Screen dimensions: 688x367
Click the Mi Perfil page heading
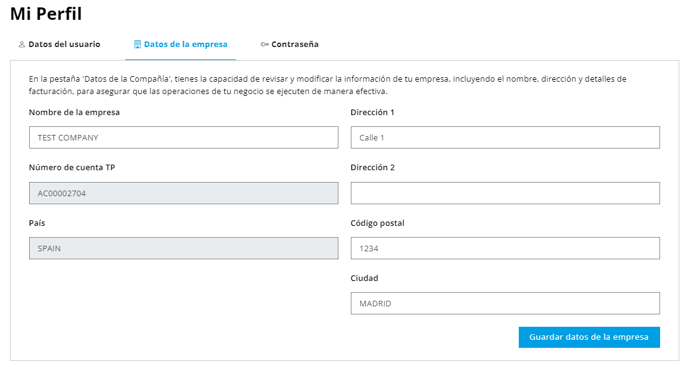coord(46,14)
